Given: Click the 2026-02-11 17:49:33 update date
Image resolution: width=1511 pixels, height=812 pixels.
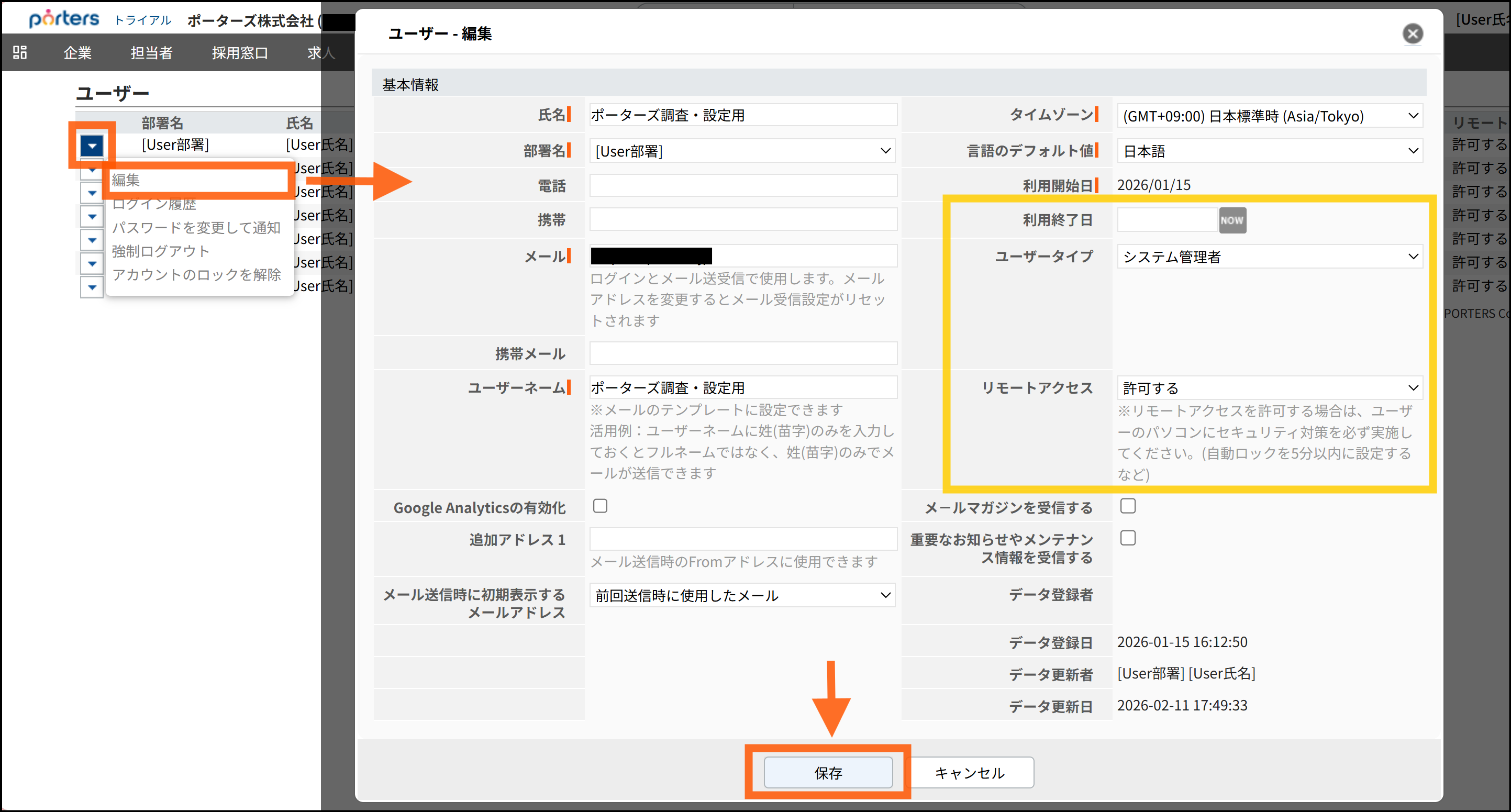Looking at the screenshot, I should click(1182, 705).
